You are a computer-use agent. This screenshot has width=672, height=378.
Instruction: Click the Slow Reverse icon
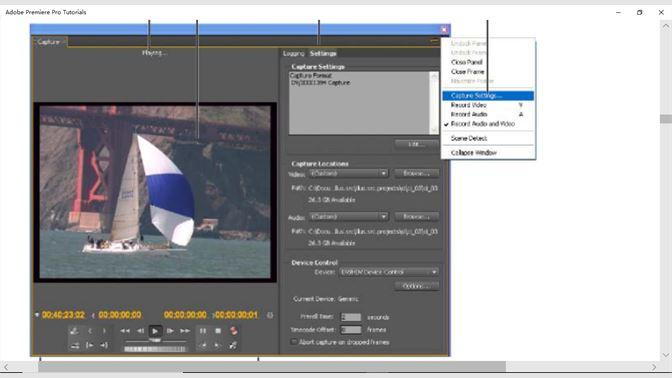(203, 345)
